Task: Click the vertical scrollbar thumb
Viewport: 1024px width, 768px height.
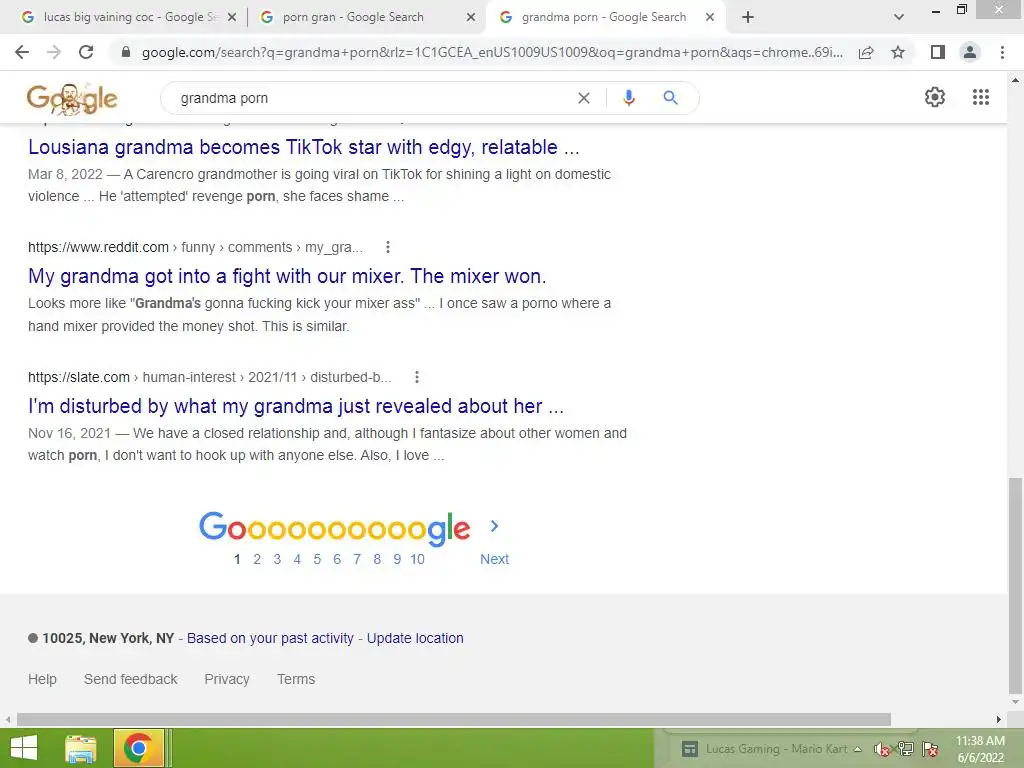Action: point(1015,586)
